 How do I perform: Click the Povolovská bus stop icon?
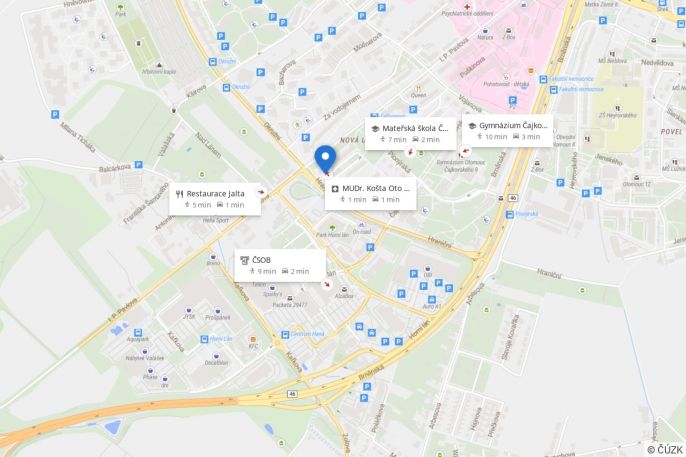coord(510,214)
